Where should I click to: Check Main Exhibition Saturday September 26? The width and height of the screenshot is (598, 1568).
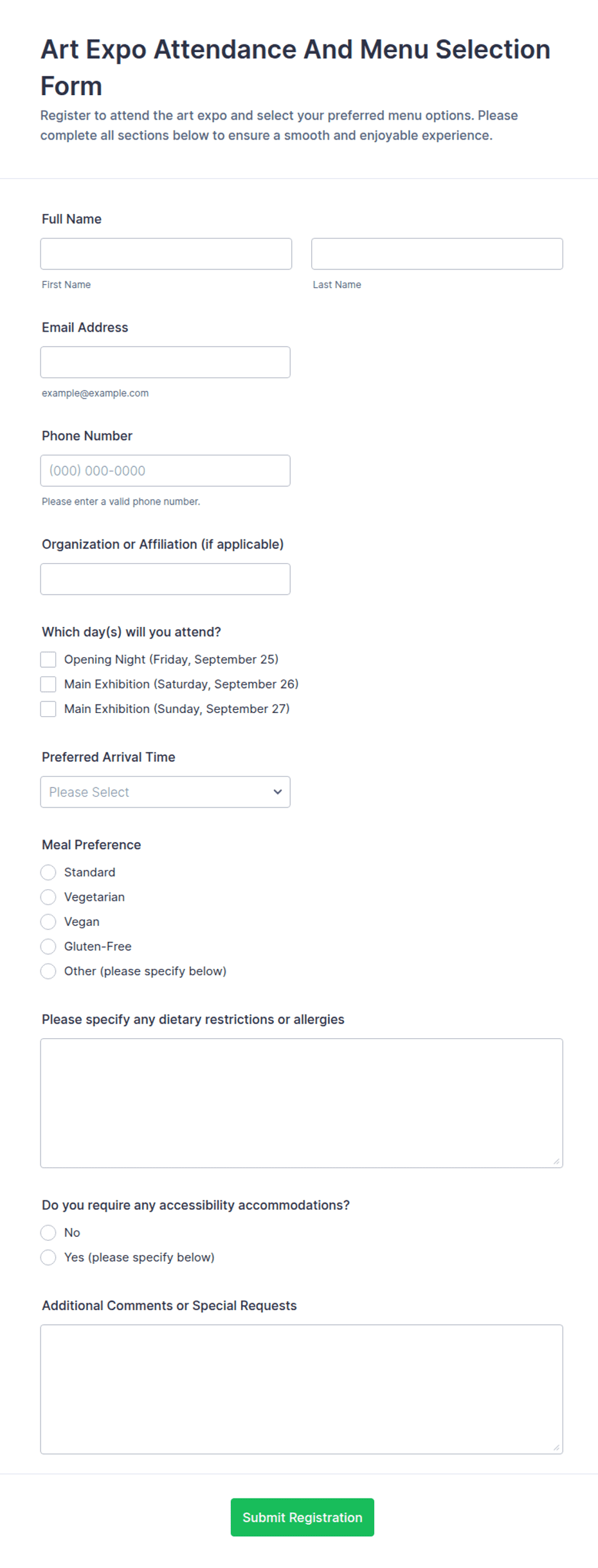(x=48, y=684)
